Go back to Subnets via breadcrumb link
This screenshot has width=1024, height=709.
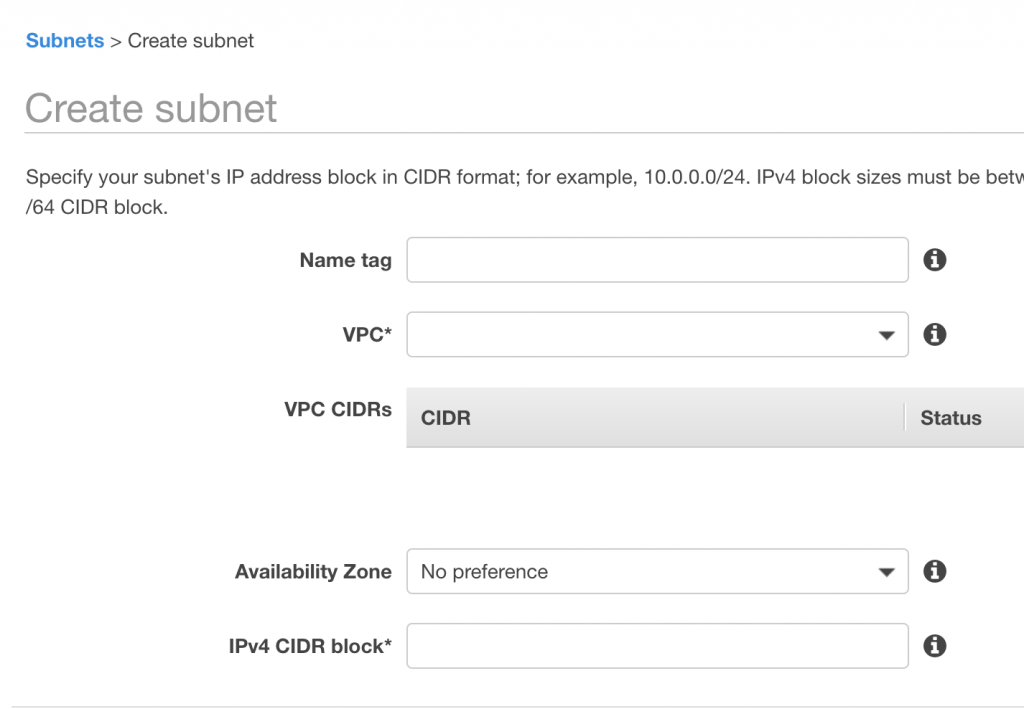[x=65, y=40]
